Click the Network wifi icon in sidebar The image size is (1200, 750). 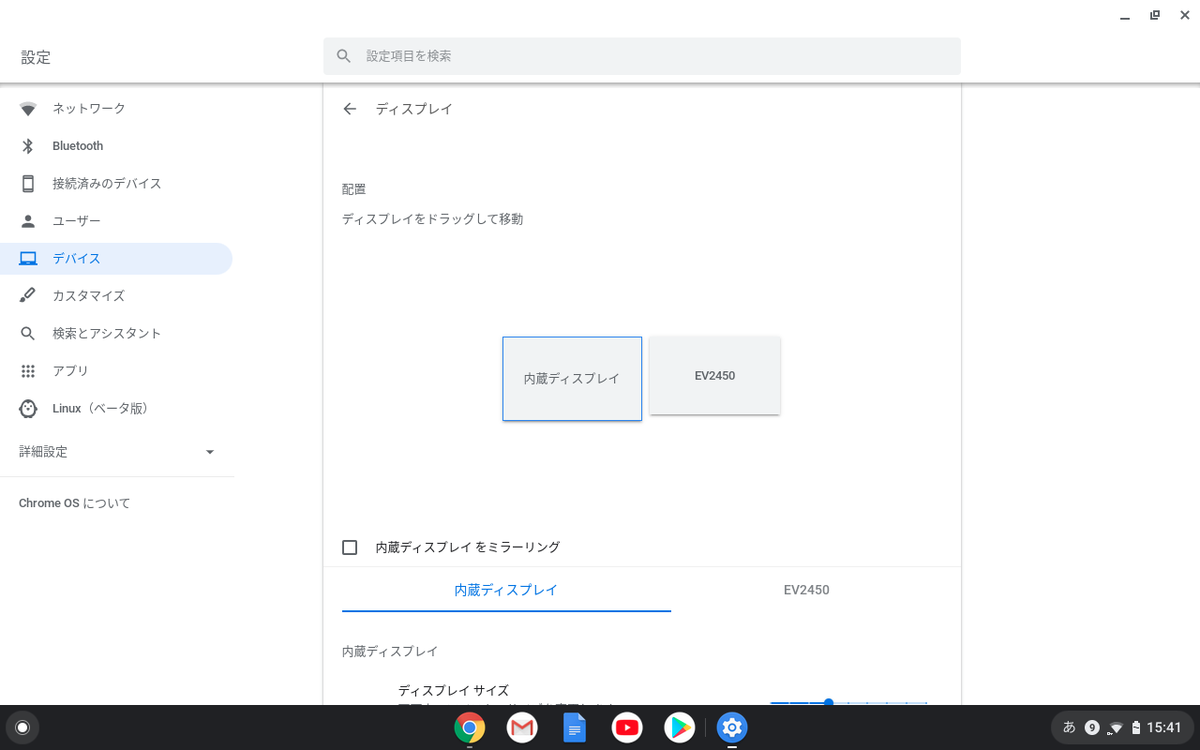tap(28, 108)
